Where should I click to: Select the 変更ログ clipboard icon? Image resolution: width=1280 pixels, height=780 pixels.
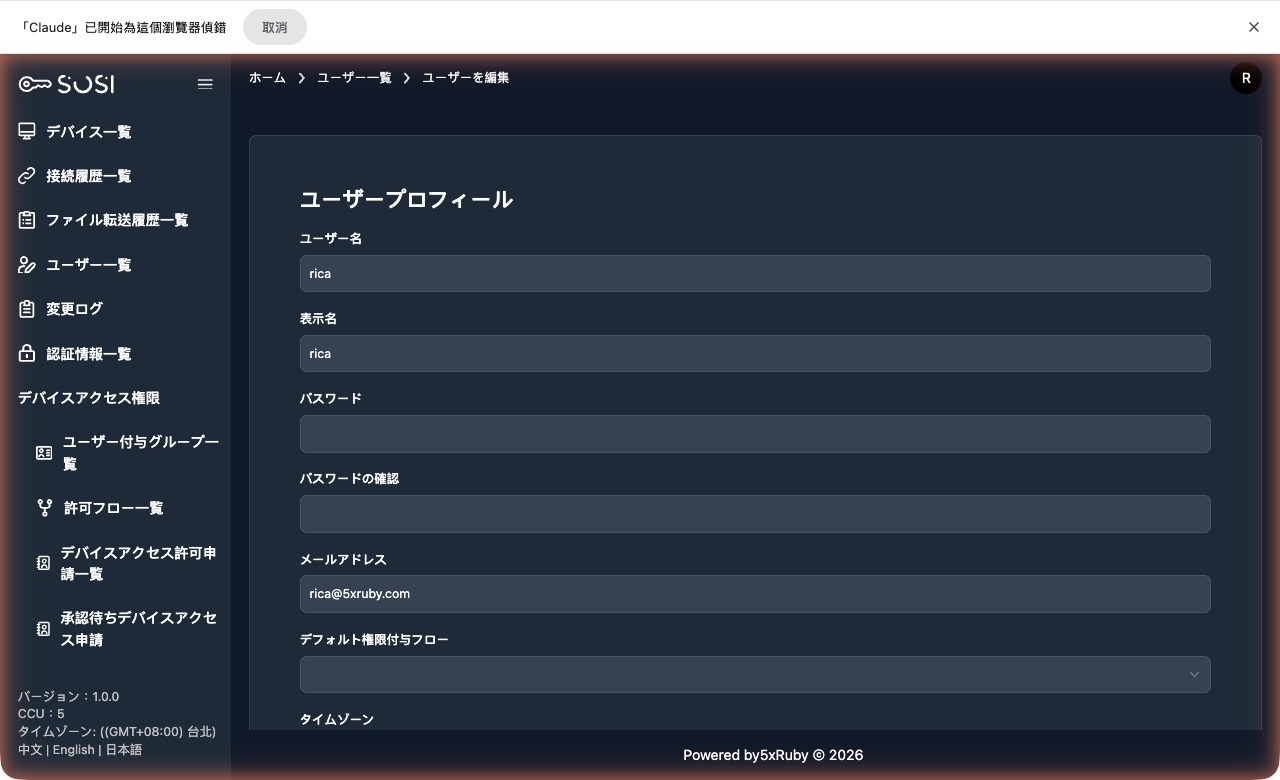pos(26,309)
